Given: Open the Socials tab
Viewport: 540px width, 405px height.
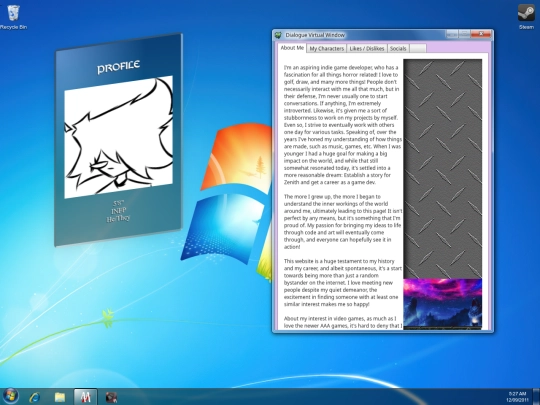Looking at the screenshot, I should (398, 49).
